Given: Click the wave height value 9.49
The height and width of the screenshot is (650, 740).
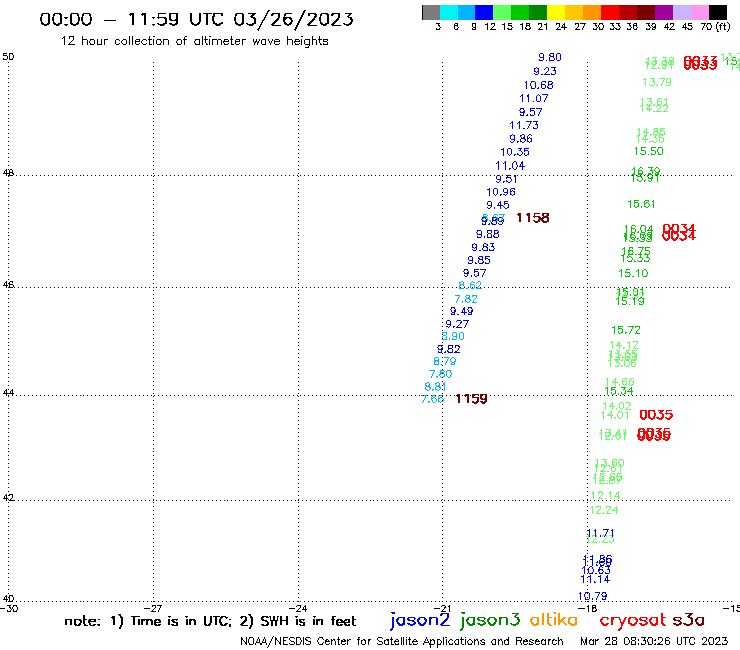Looking at the screenshot, I should [461, 311].
